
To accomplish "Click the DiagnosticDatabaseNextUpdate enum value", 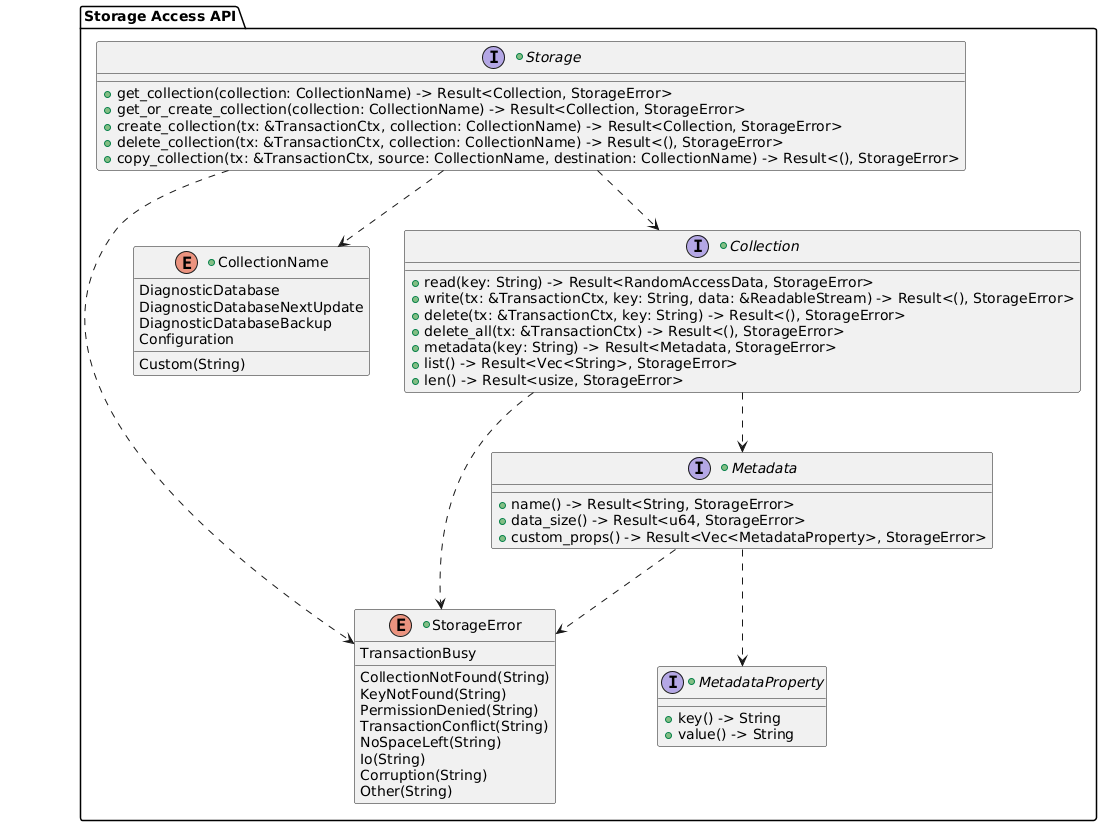I will 251,307.
